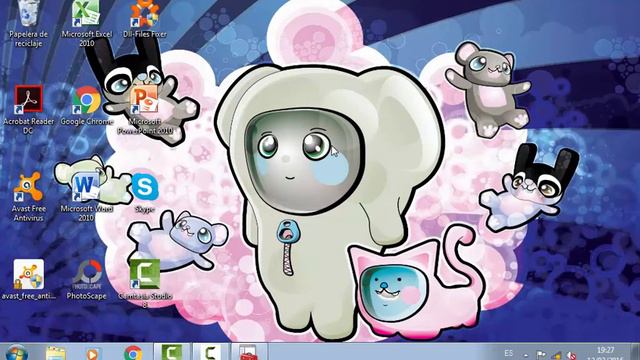Viewport: 640px width, 360px height.
Task: Launch Google Chrome desktop shortcut
Action: (86, 105)
